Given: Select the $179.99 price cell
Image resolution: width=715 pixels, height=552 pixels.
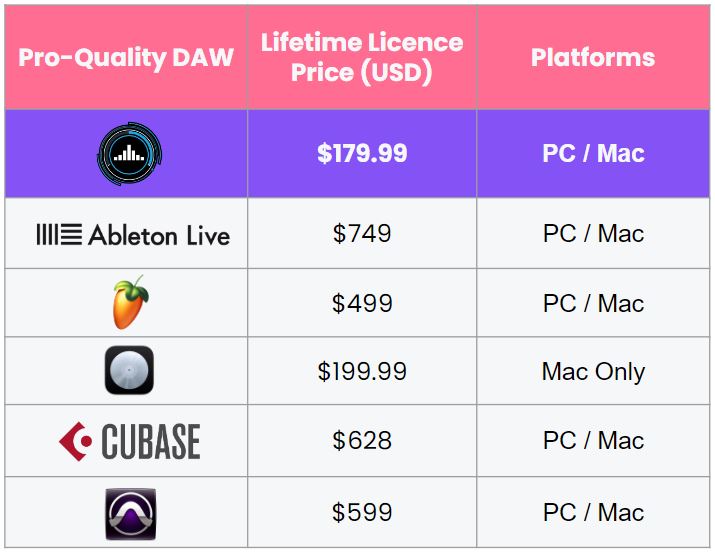Looking at the screenshot, I should point(362,154).
